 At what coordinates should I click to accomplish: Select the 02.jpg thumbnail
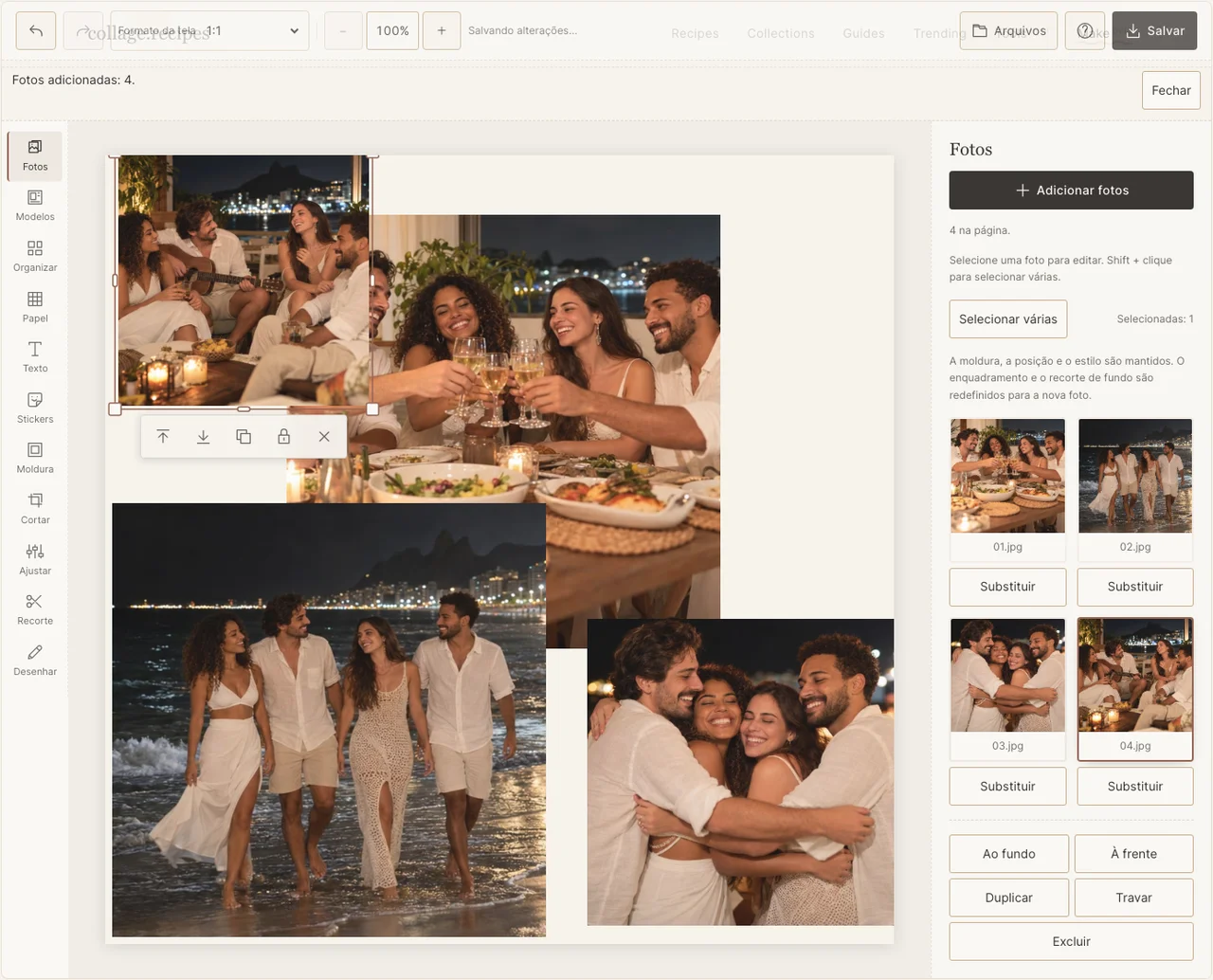(1135, 489)
